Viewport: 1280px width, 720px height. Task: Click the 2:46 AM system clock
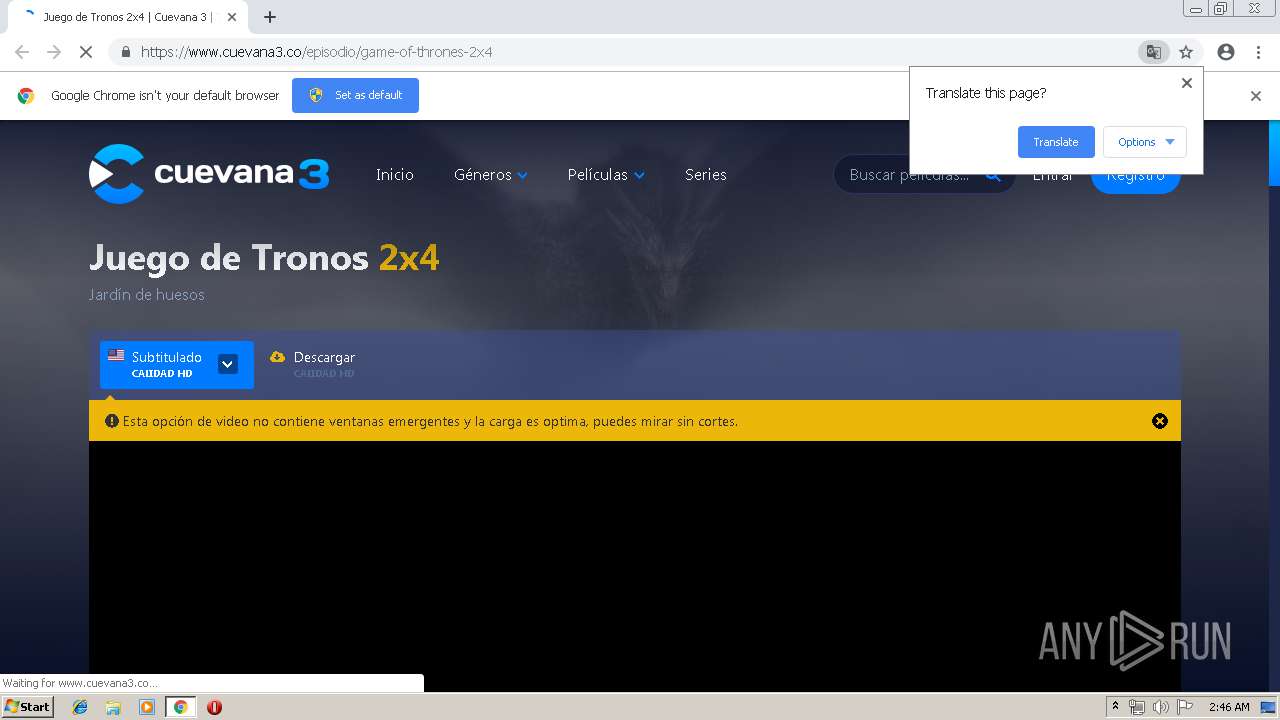pyautogui.click(x=1229, y=707)
